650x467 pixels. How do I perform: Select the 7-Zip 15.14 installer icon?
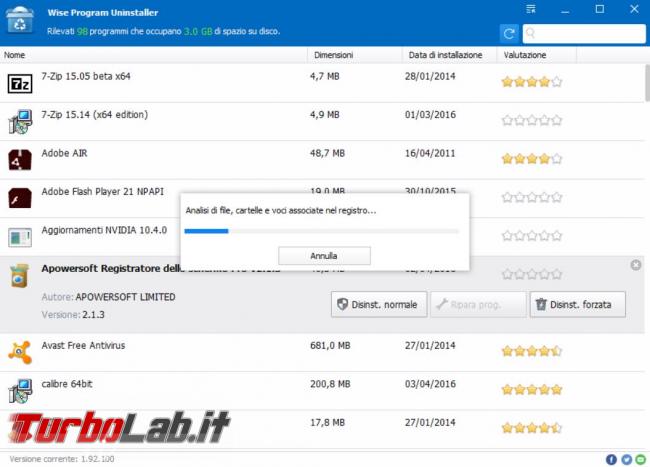[20, 121]
